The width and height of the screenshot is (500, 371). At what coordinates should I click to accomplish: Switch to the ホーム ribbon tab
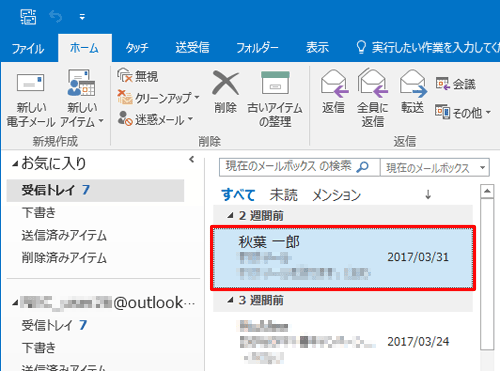pos(85,48)
